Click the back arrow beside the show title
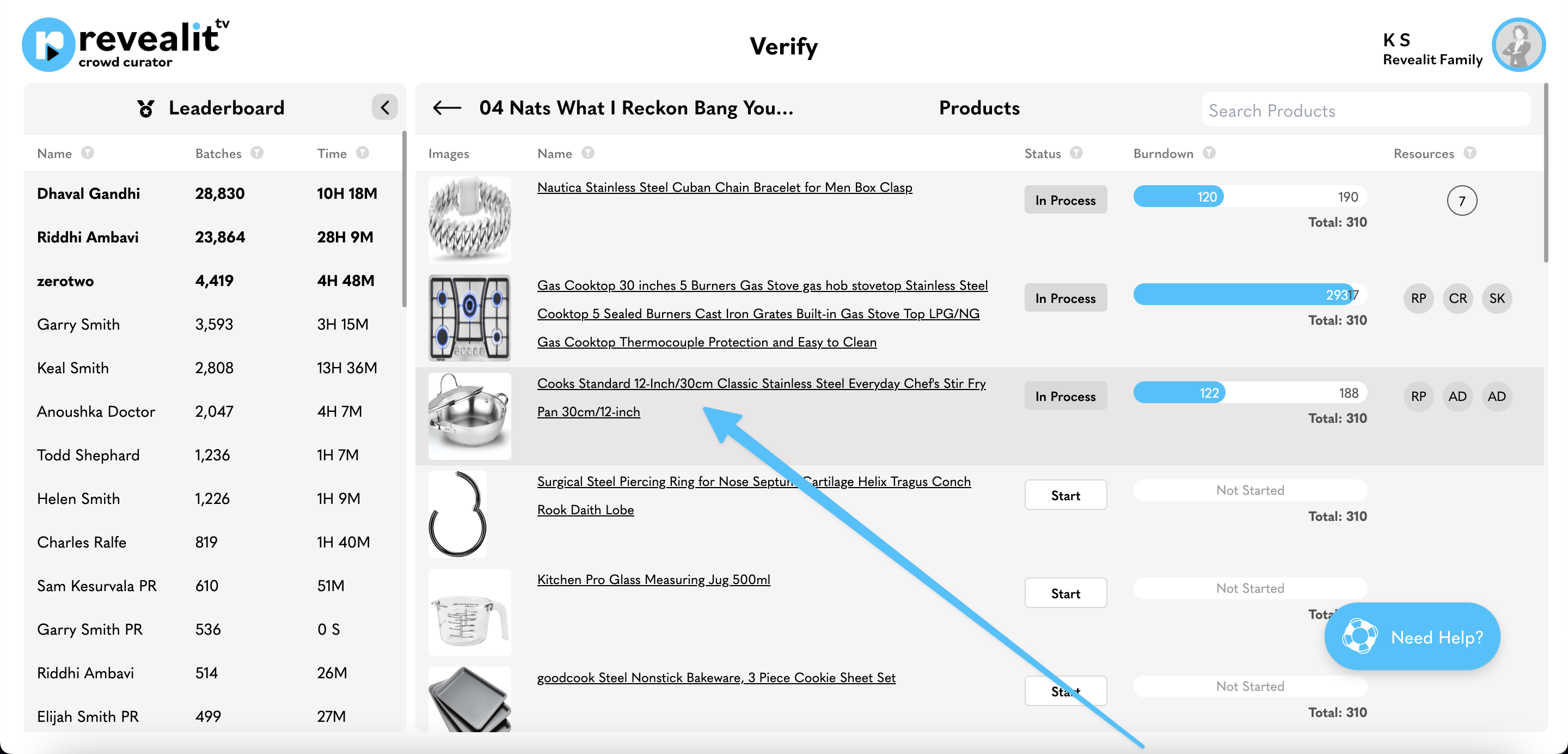The height and width of the screenshot is (754, 1568). 447,108
